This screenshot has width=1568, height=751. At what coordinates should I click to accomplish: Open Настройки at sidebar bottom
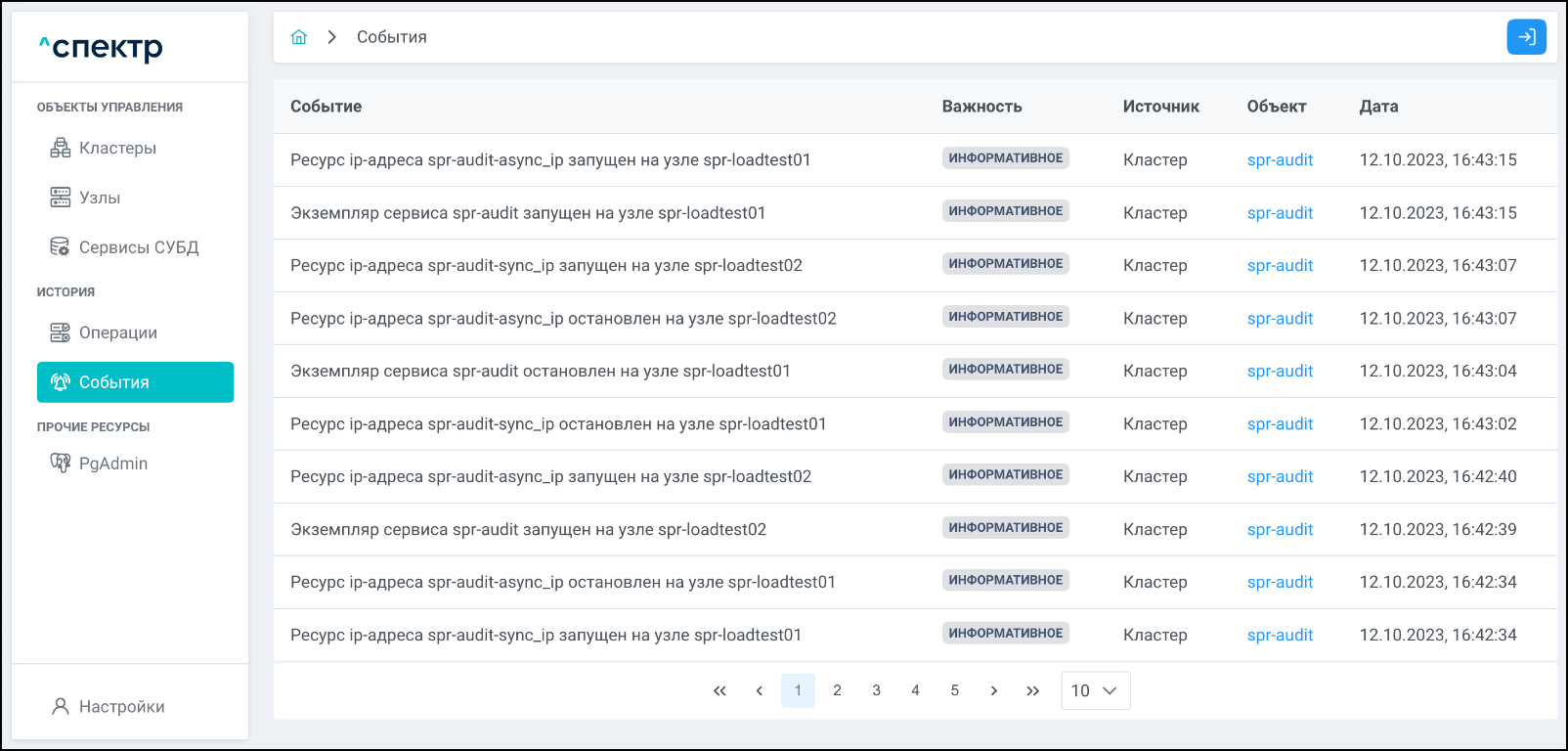[121, 706]
